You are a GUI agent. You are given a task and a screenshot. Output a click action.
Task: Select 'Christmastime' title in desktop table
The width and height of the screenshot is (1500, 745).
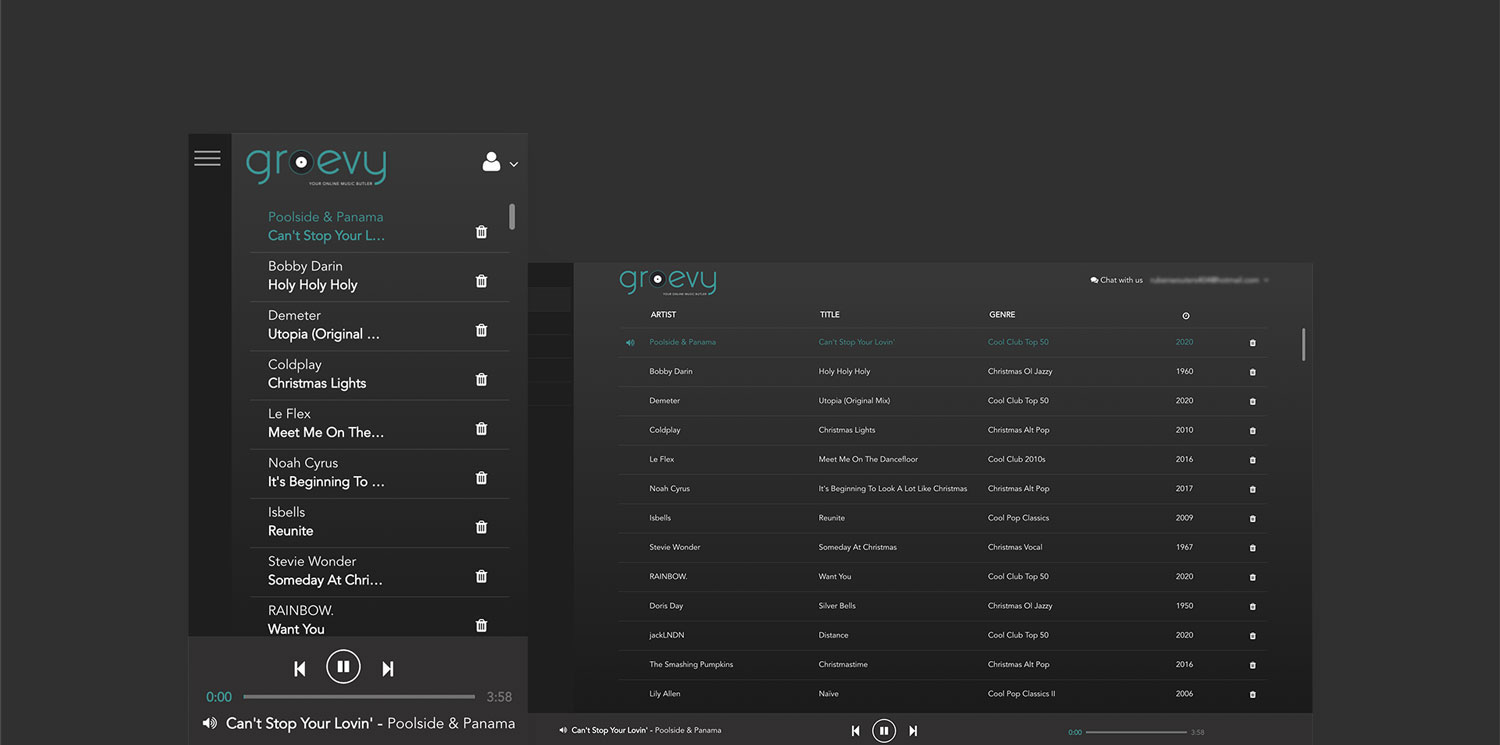(x=843, y=664)
